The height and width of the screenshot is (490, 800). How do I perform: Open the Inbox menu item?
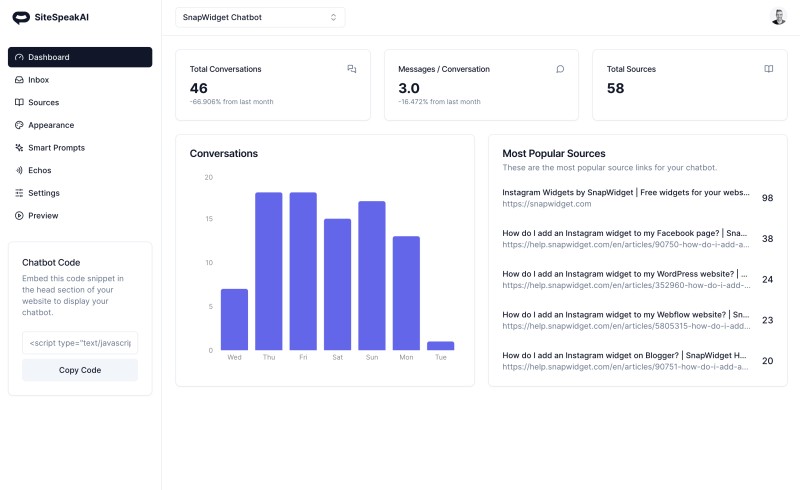[80, 80]
